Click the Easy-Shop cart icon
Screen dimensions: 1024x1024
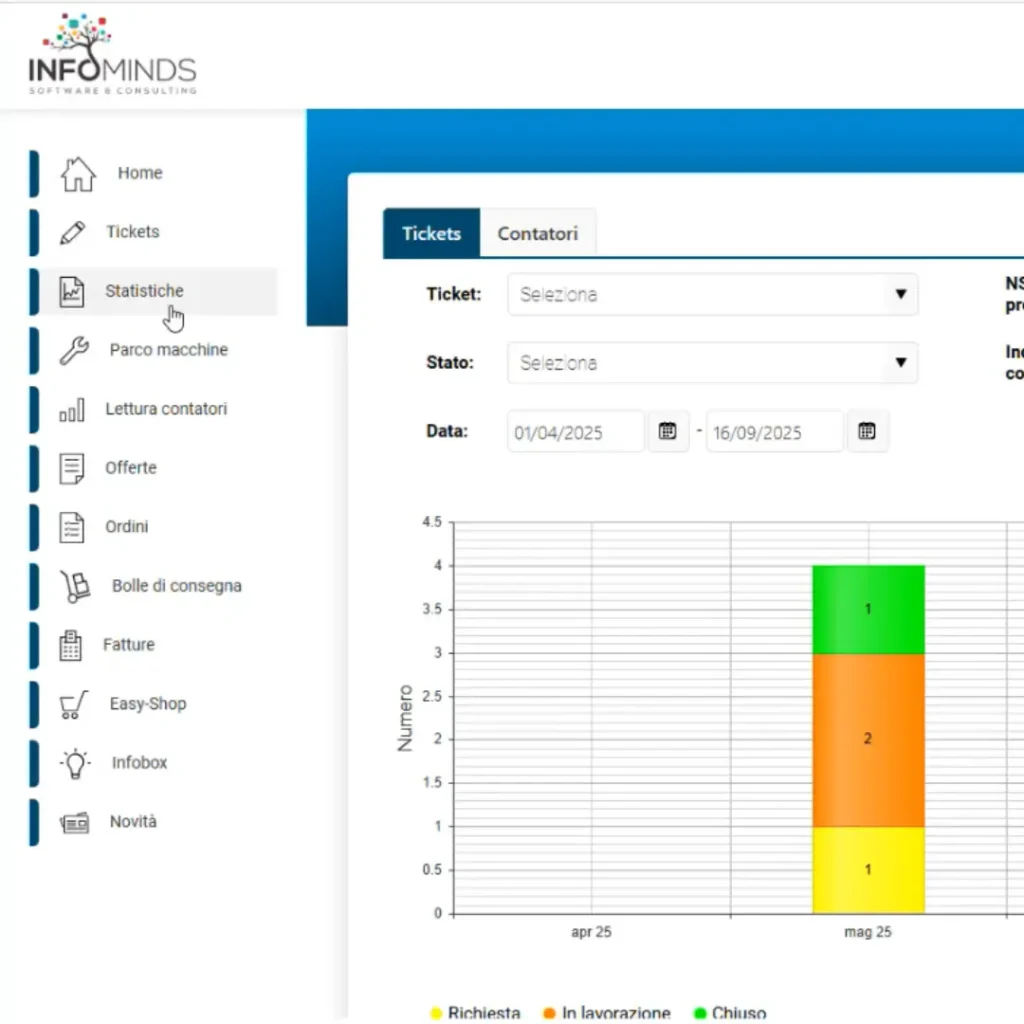point(73,705)
